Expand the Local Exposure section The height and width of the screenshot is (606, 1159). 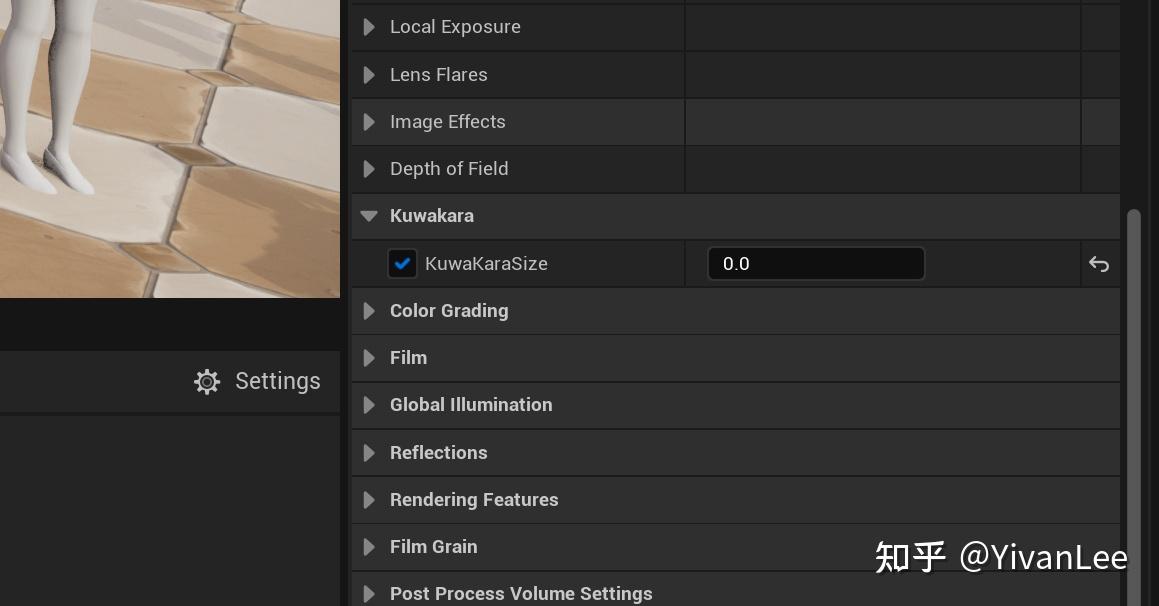[x=369, y=27]
